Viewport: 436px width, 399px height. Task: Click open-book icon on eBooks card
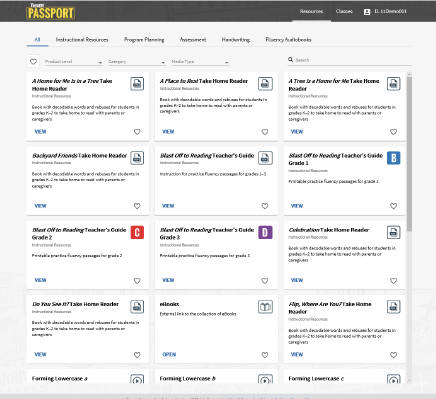tap(265, 307)
